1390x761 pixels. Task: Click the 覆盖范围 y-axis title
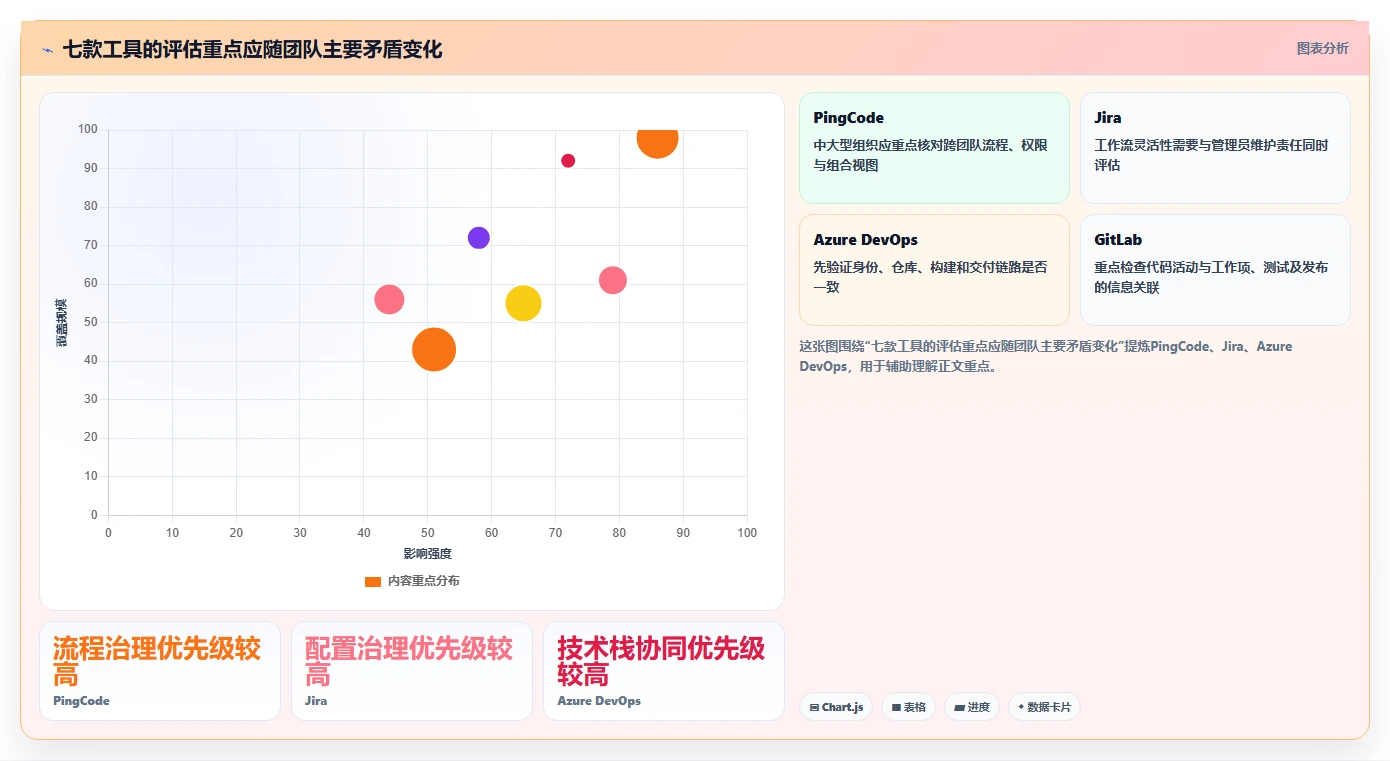point(62,322)
